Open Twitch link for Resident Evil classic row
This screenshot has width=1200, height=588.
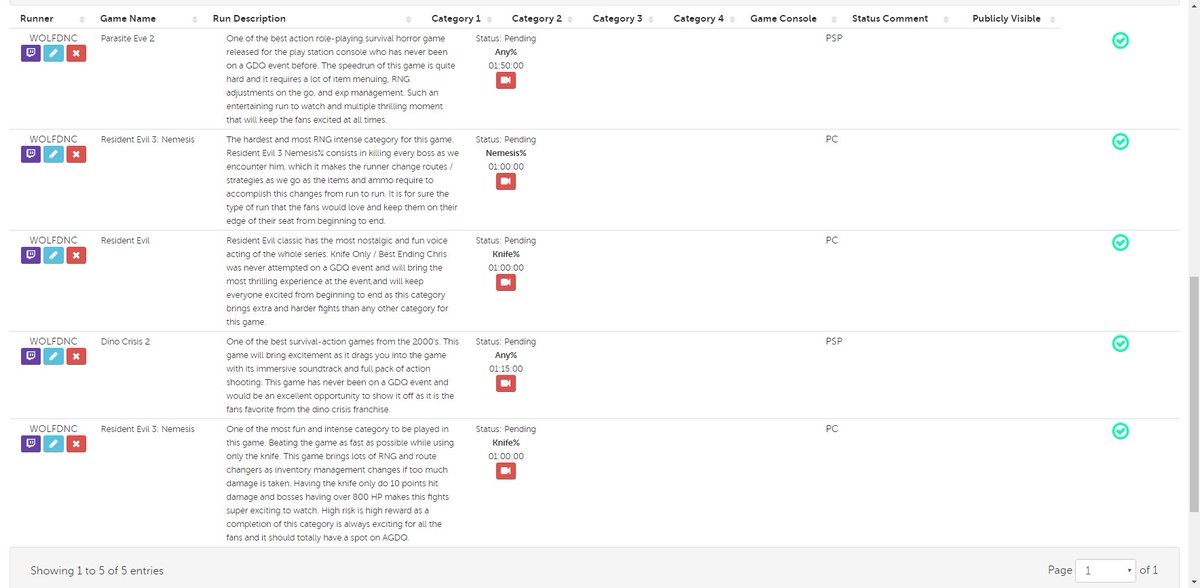click(31, 255)
